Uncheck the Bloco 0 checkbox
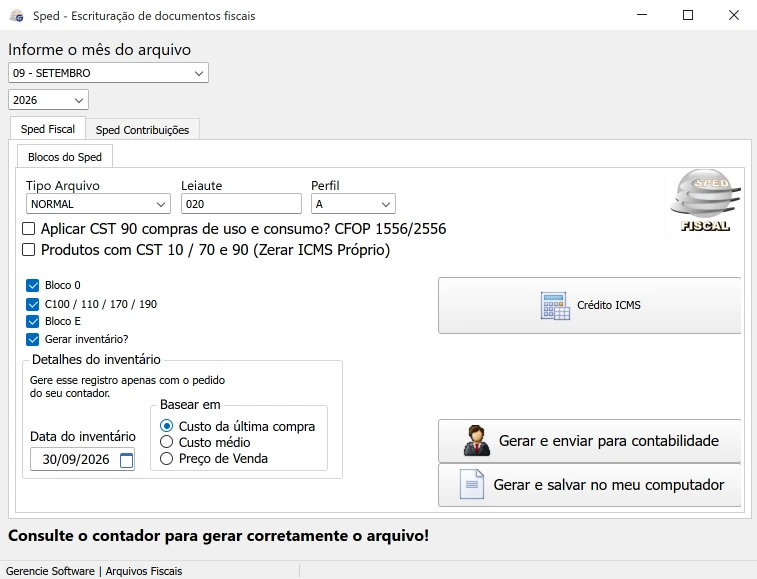 [x=32, y=285]
